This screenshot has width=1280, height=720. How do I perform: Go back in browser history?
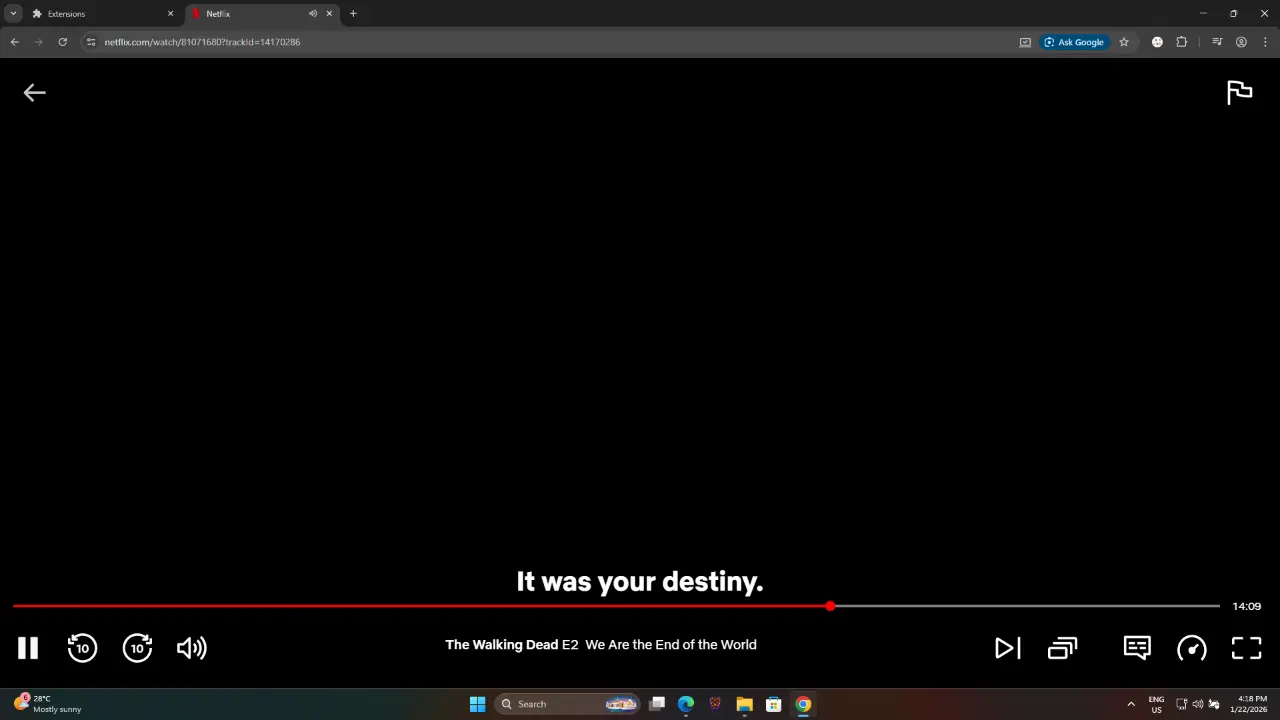[14, 42]
